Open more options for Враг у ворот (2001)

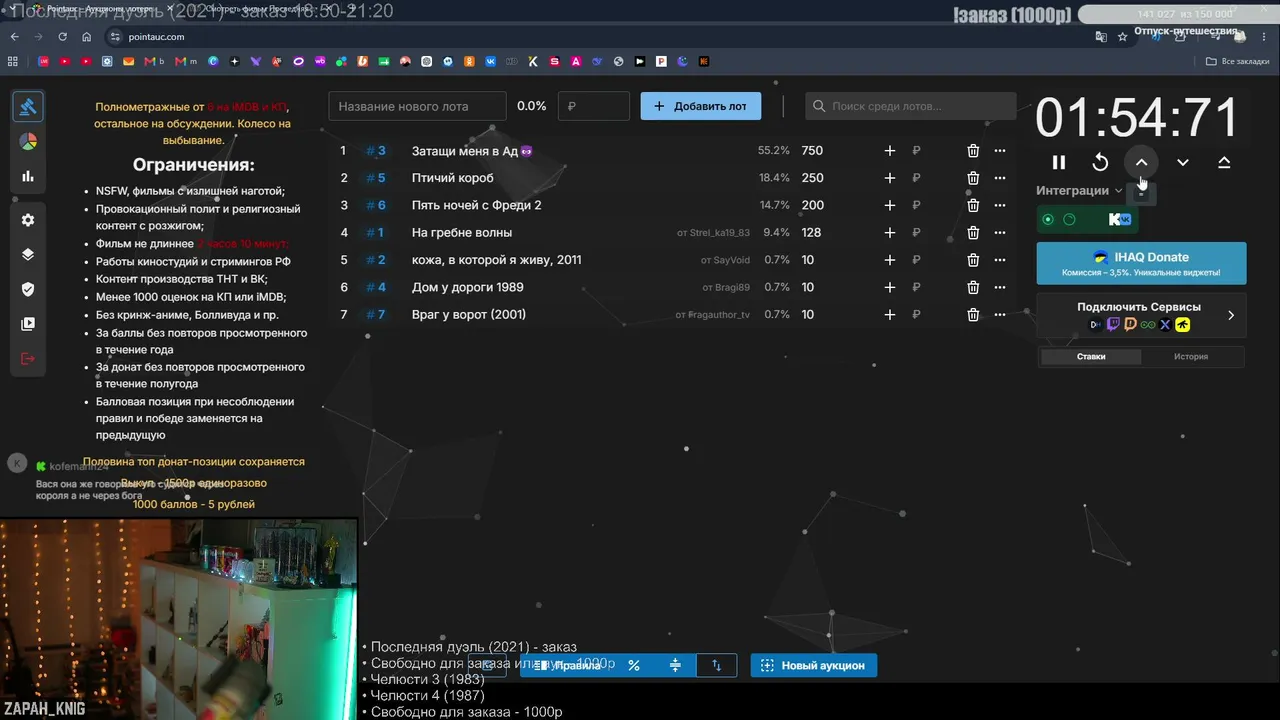1000,314
